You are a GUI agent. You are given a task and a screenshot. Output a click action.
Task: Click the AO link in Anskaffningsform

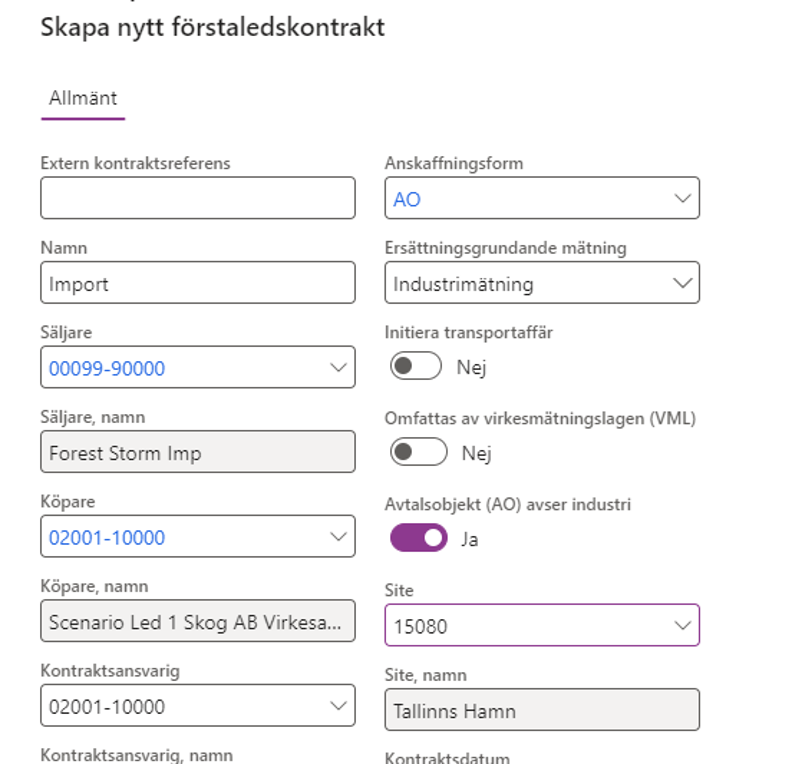click(407, 200)
